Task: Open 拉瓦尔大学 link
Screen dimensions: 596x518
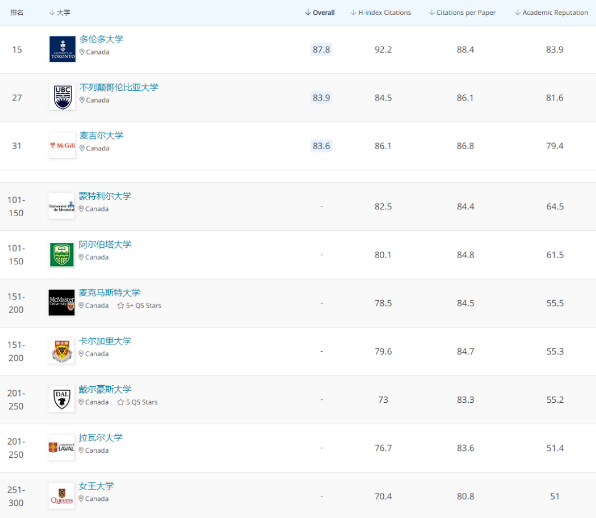Action: point(101,437)
